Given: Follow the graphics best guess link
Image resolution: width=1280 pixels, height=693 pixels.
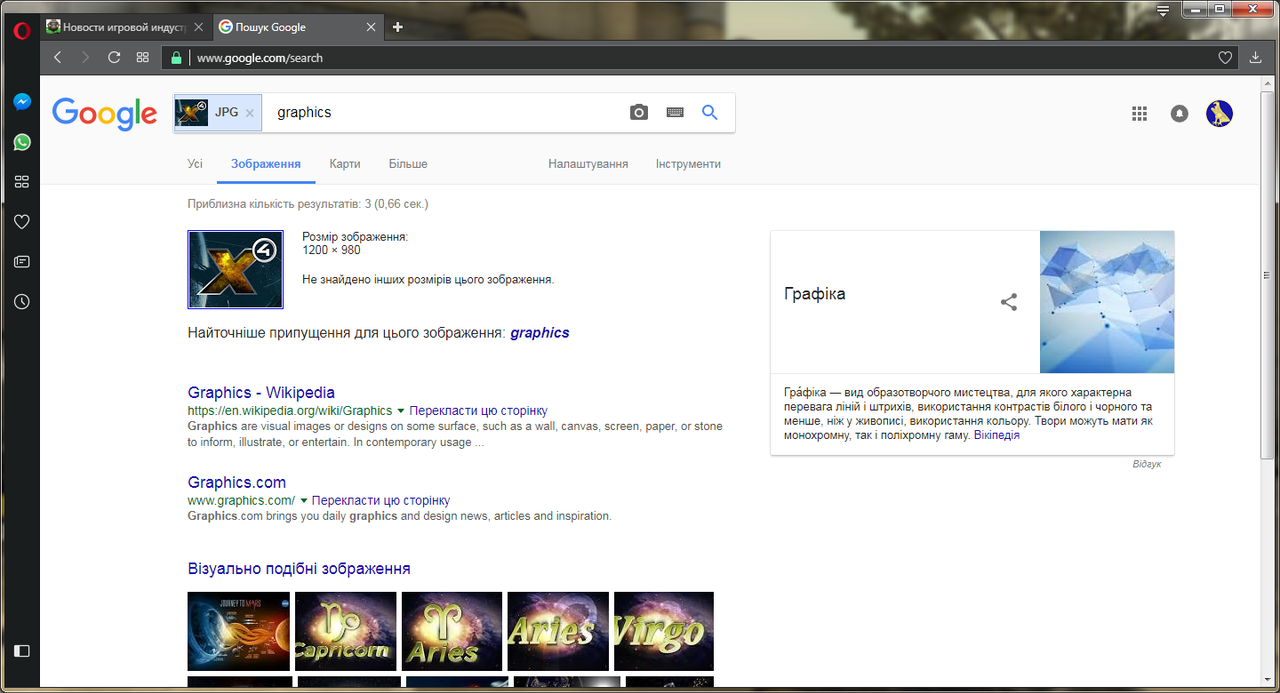Looking at the screenshot, I should point(540,333).
